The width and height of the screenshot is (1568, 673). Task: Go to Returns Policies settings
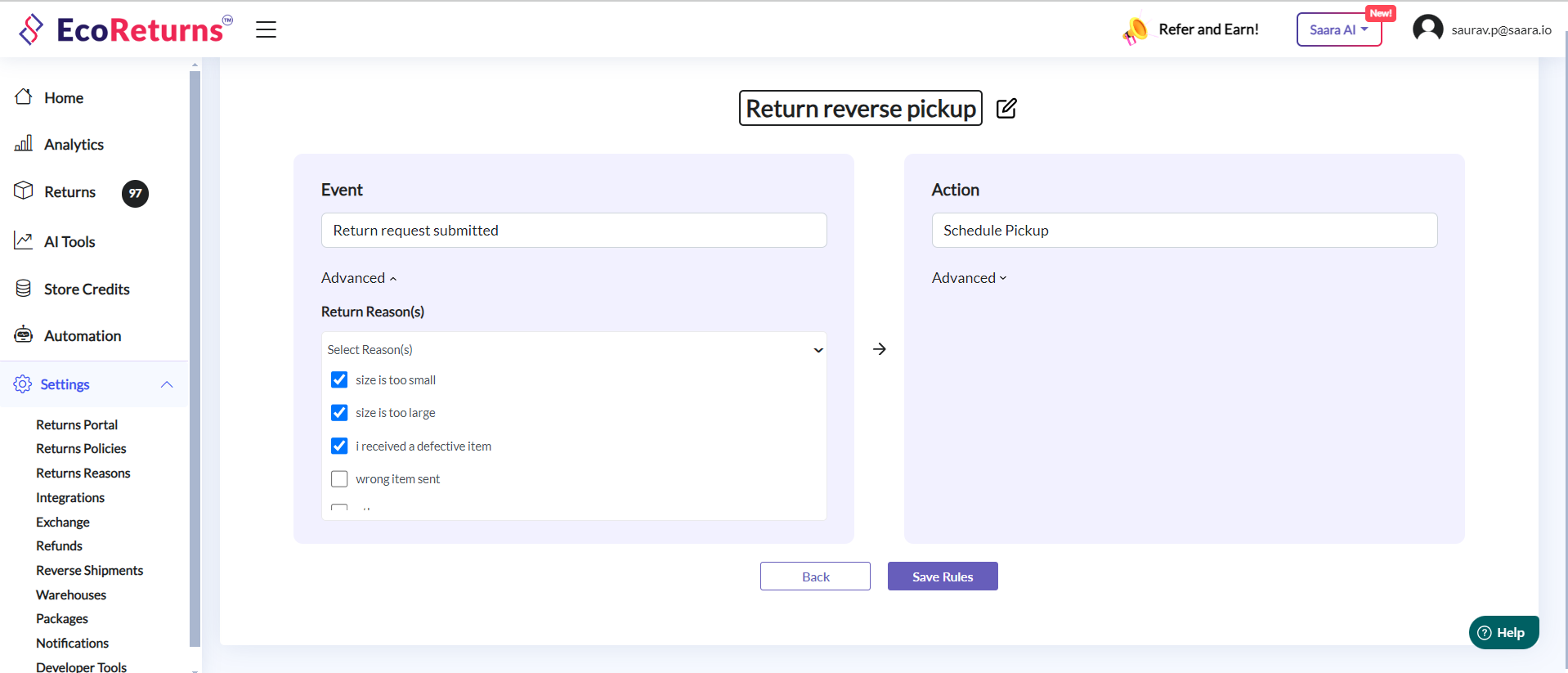tap(81, 449)
